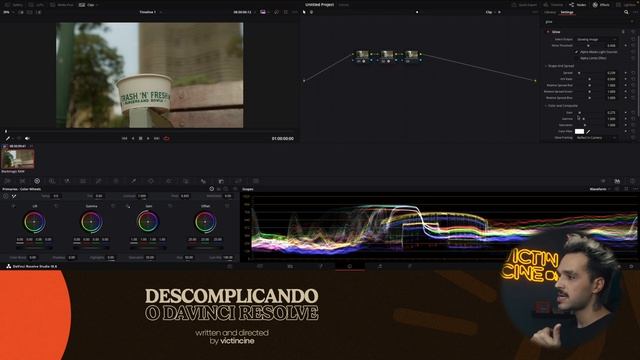
Task: Click the Saturation value field below wheels
Action: point(150,258)
